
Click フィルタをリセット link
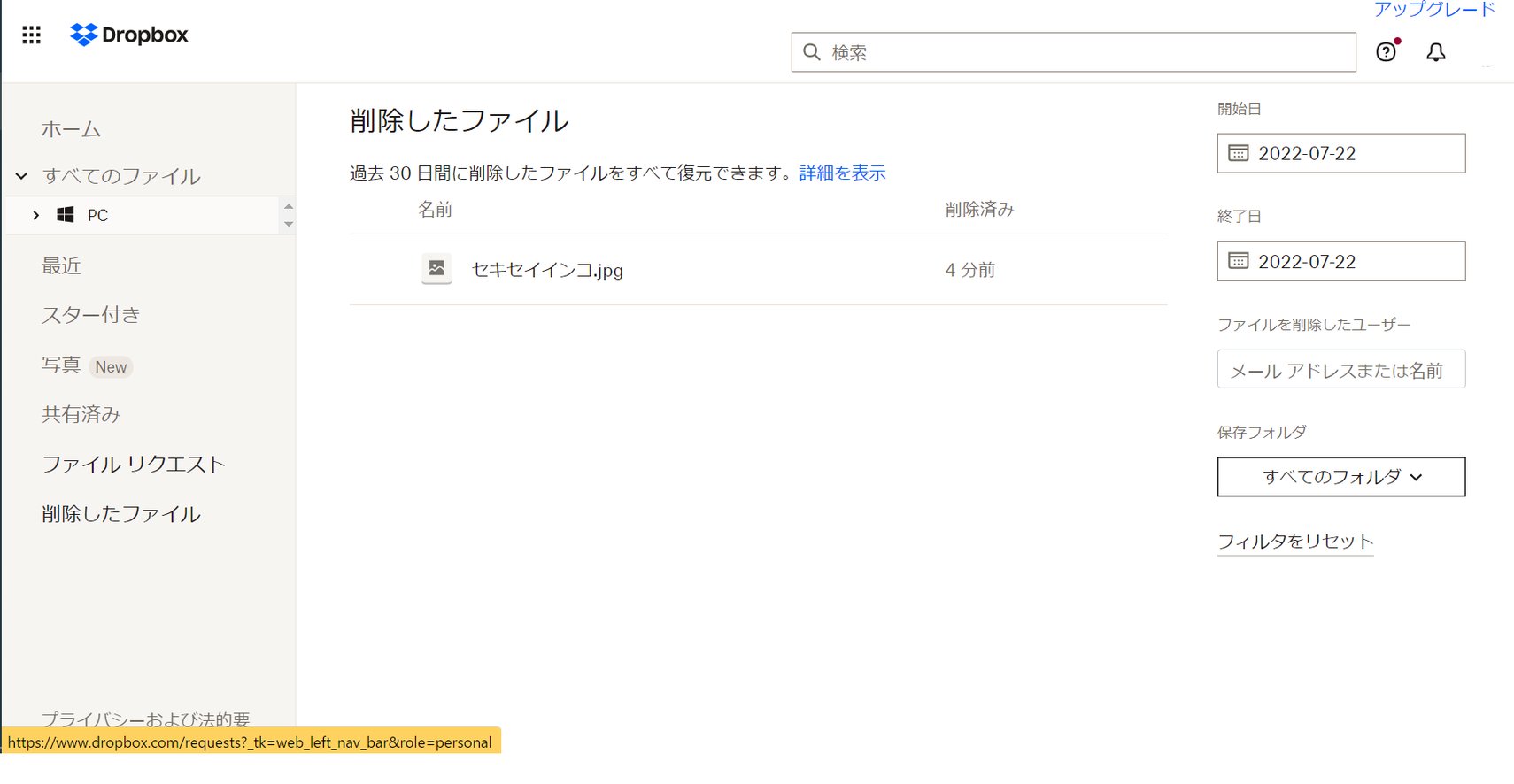(1294, 542)
